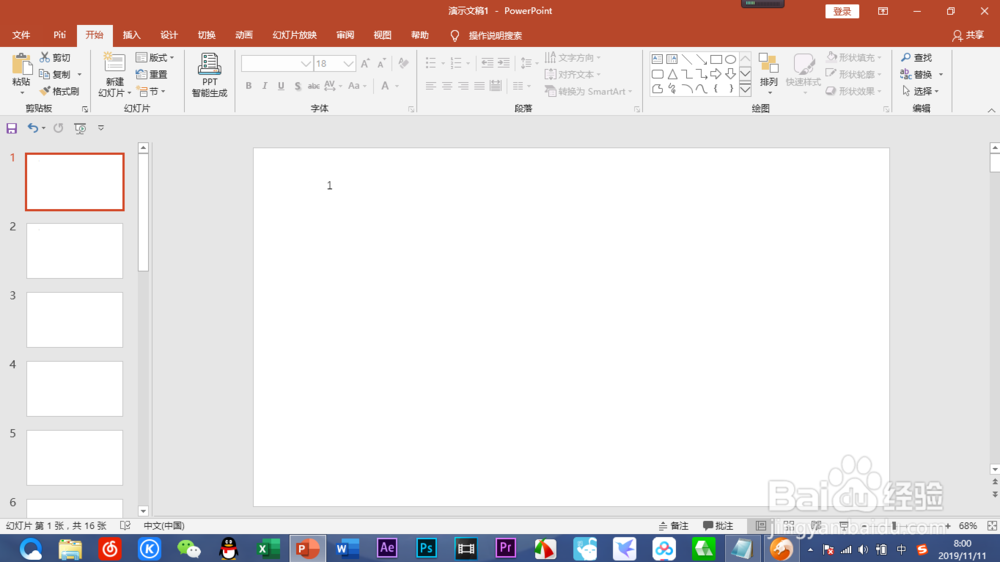The width and height of the screenshot is (1000, 562).
Task: Open the spell check icon in status bar
Action: coord(125,526)
